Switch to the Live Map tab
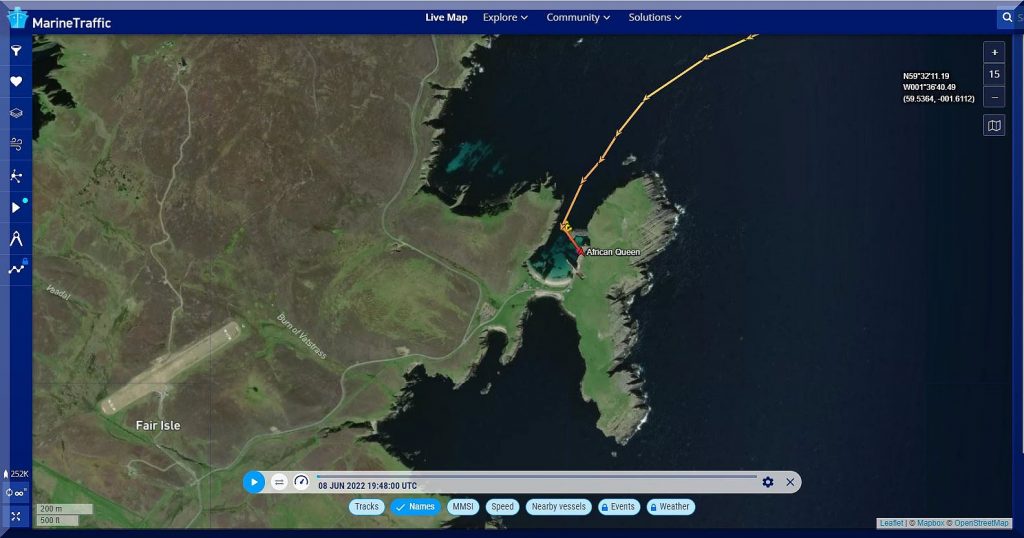The image size is (1024, 538). pyautogui.click(x=446, y=17)
